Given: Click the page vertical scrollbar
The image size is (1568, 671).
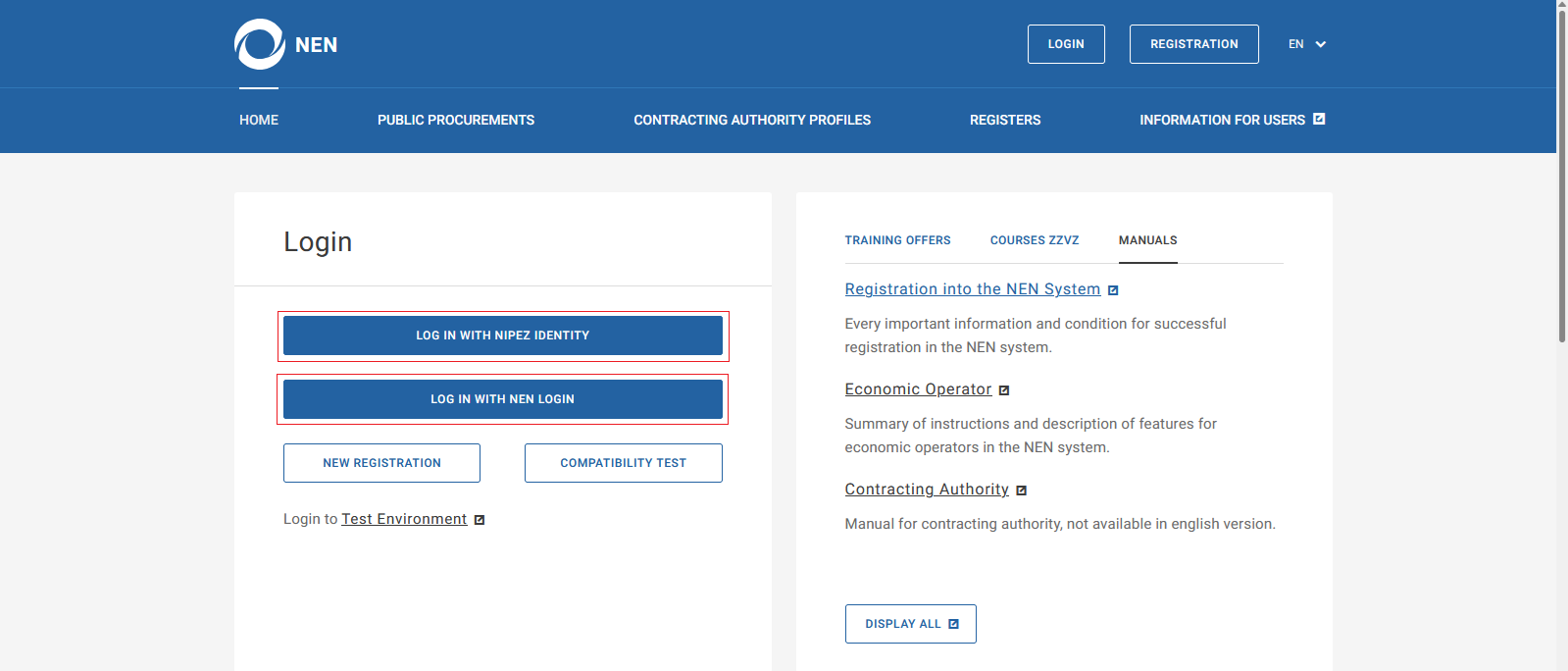Looking at the screenshot, I should [1562, 177].
